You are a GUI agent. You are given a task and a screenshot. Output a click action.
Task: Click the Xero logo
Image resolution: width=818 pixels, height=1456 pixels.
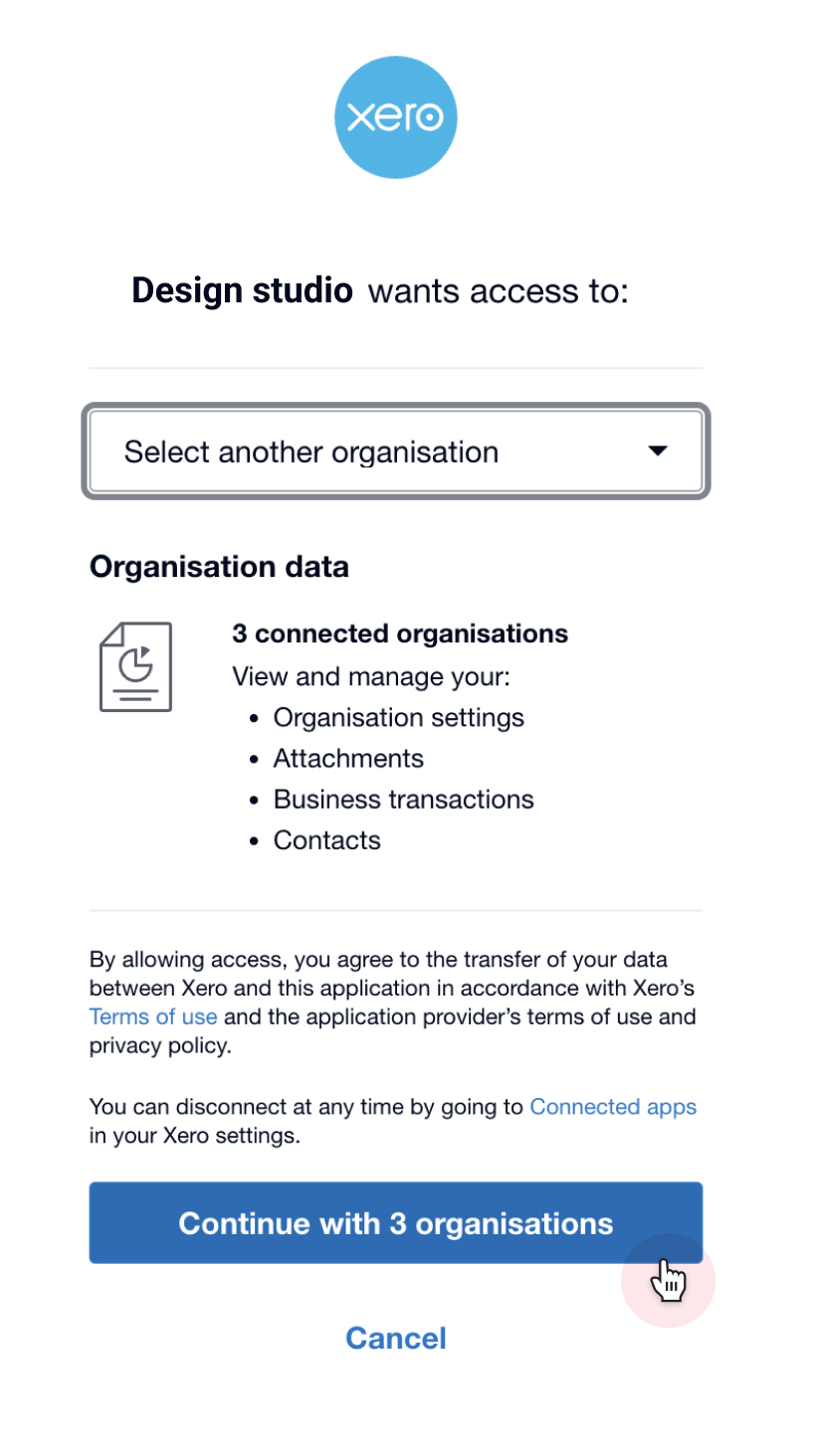tap(395, 117)
